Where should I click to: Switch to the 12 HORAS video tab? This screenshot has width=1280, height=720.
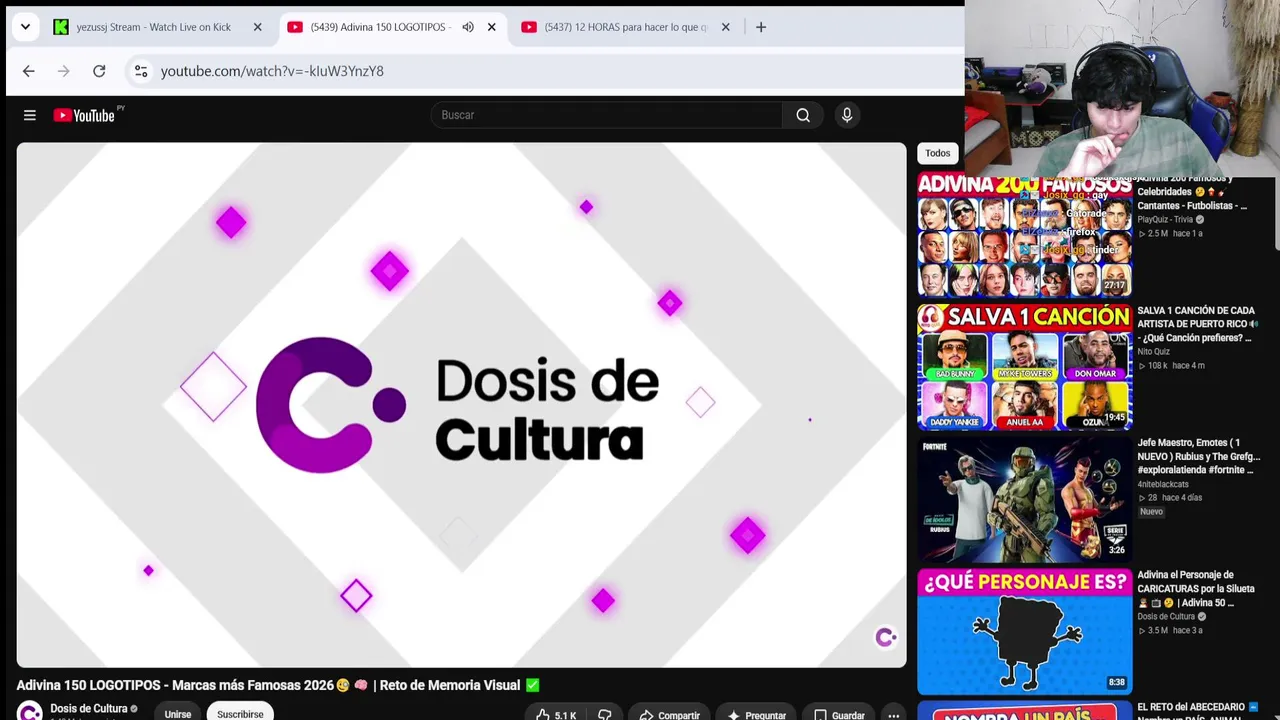(626, 27)
